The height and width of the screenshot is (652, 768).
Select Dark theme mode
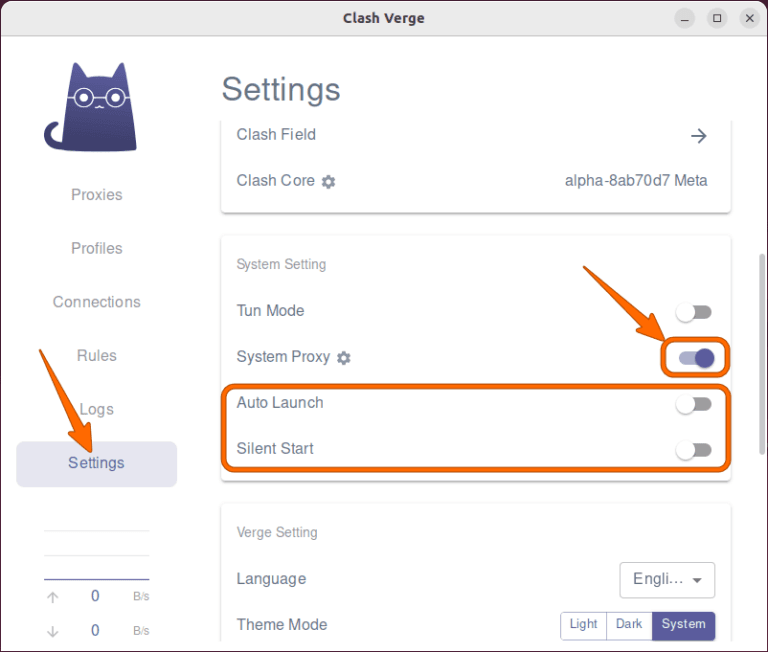coord(629,625)
